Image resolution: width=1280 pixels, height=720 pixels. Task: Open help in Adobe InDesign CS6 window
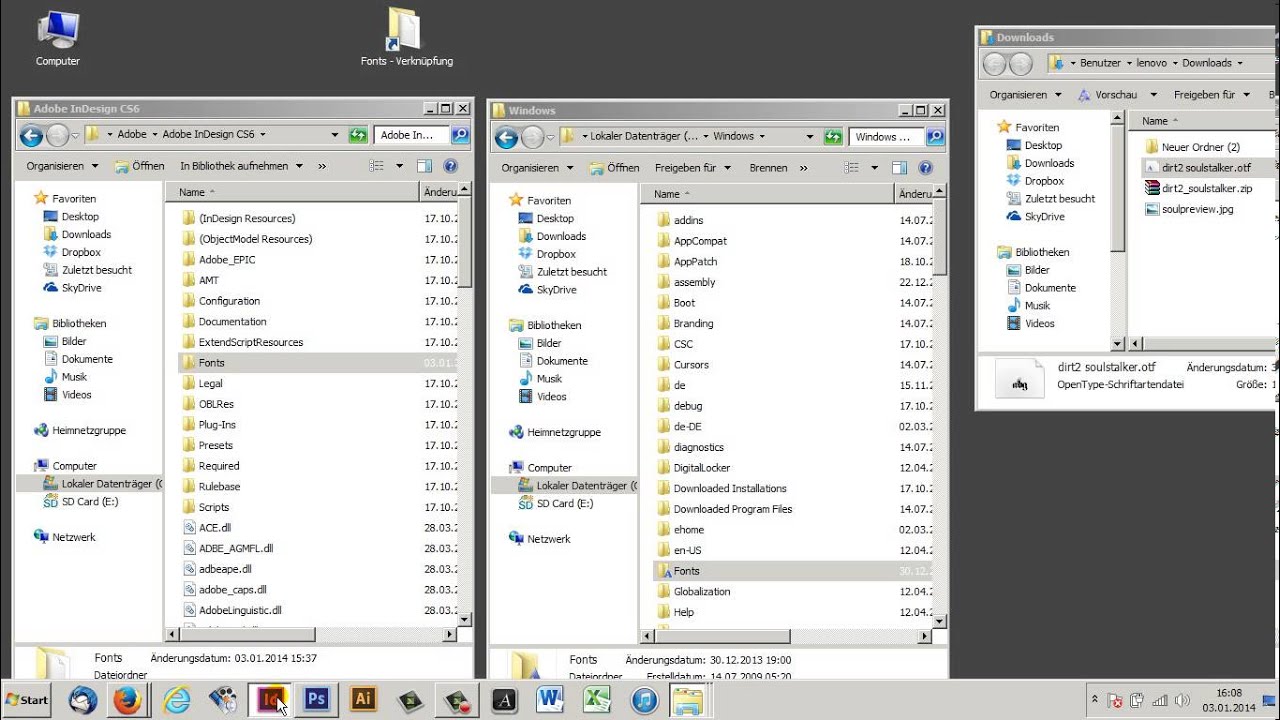coord(450,166)
